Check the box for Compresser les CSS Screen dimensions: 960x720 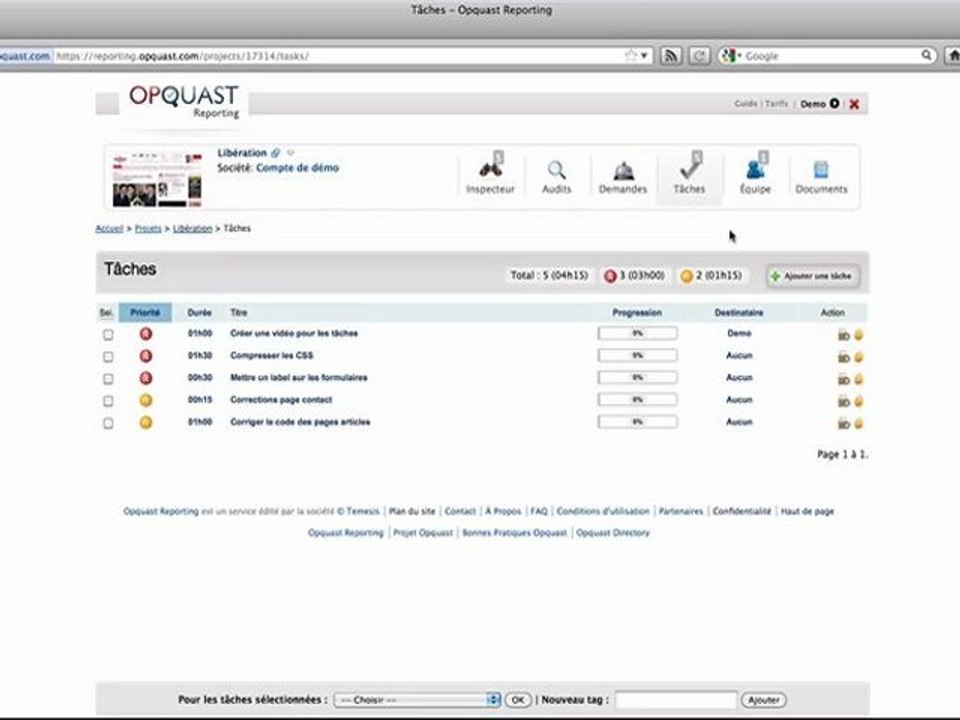click(108, 357)
